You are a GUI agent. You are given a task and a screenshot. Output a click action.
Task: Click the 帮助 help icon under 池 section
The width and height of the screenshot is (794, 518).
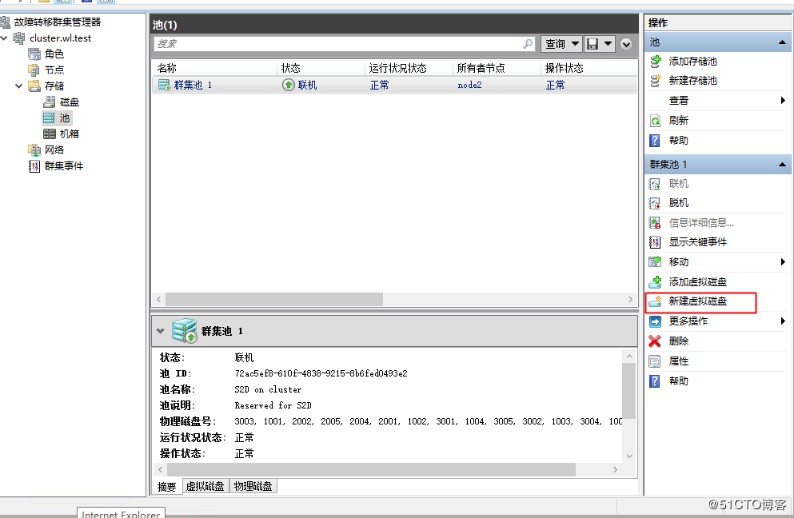(655, 140)
